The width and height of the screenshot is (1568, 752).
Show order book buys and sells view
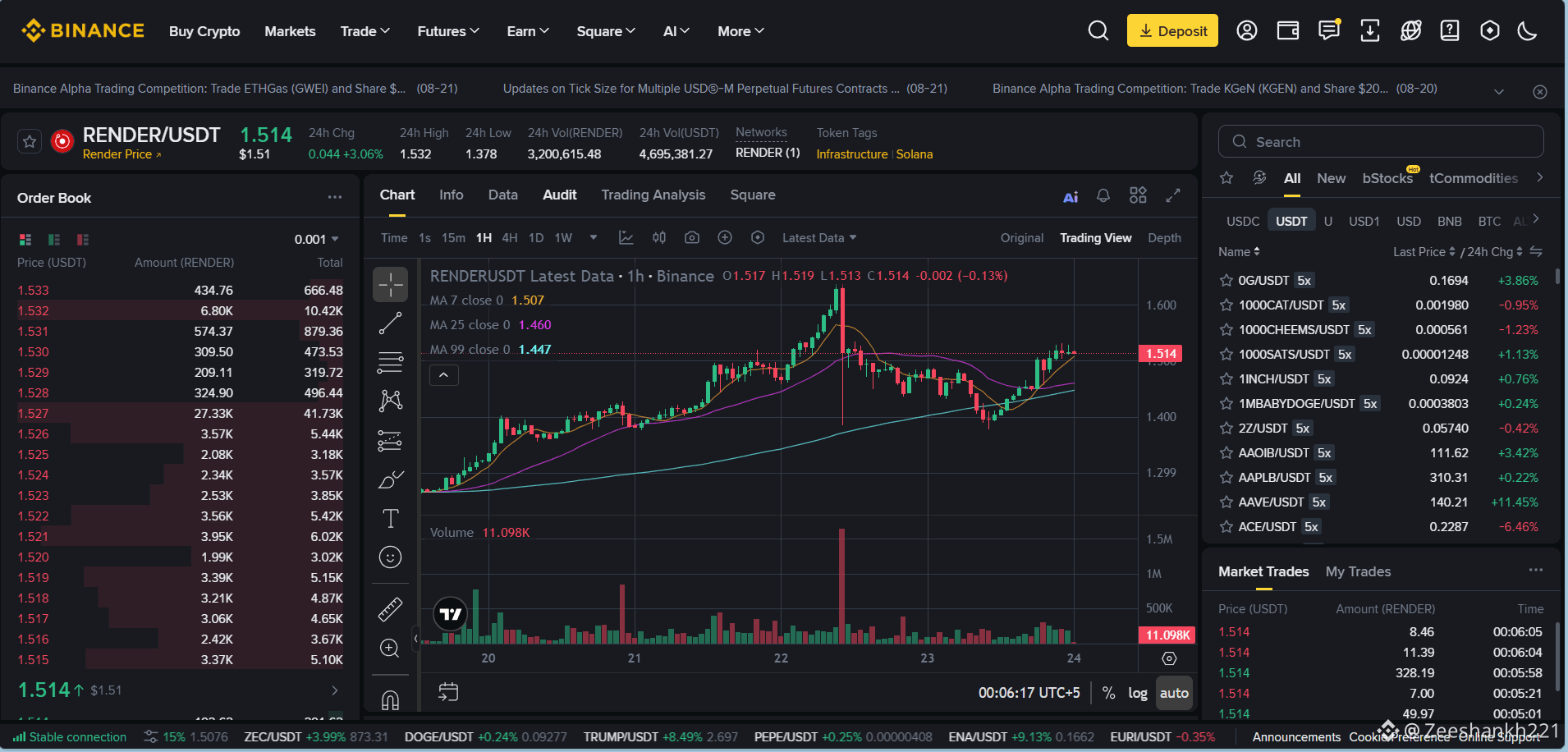coord(25,240)
